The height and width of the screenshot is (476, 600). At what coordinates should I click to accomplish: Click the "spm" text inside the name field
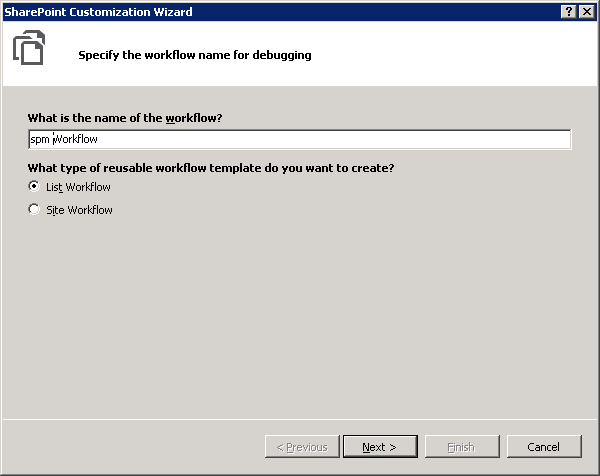[40, 140]
